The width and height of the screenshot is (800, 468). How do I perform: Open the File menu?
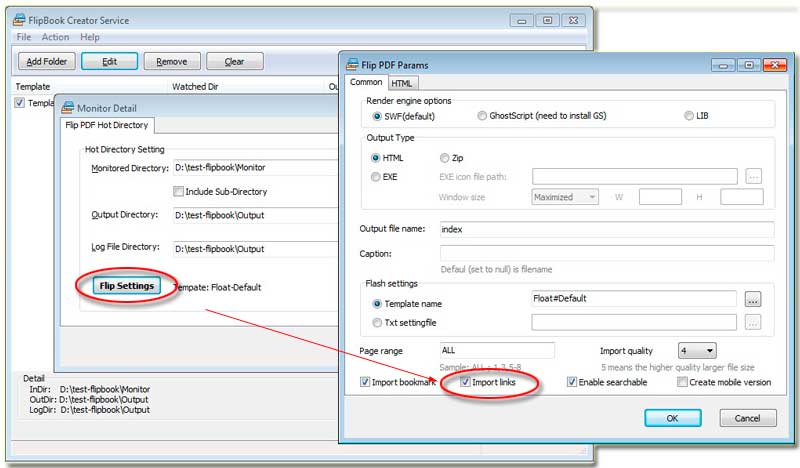[23, 37]
